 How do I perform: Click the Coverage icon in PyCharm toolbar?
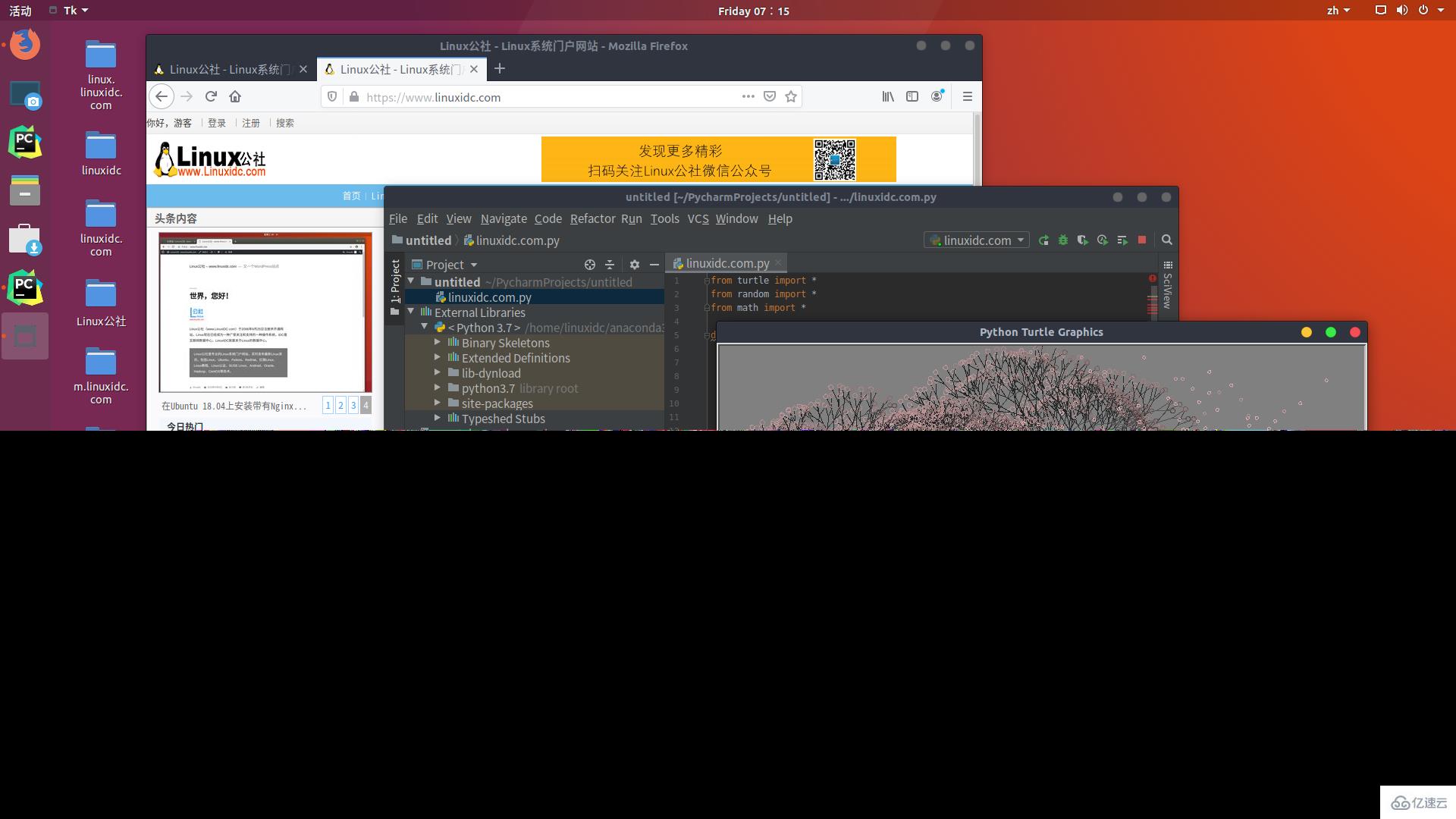pos(1083,240)
